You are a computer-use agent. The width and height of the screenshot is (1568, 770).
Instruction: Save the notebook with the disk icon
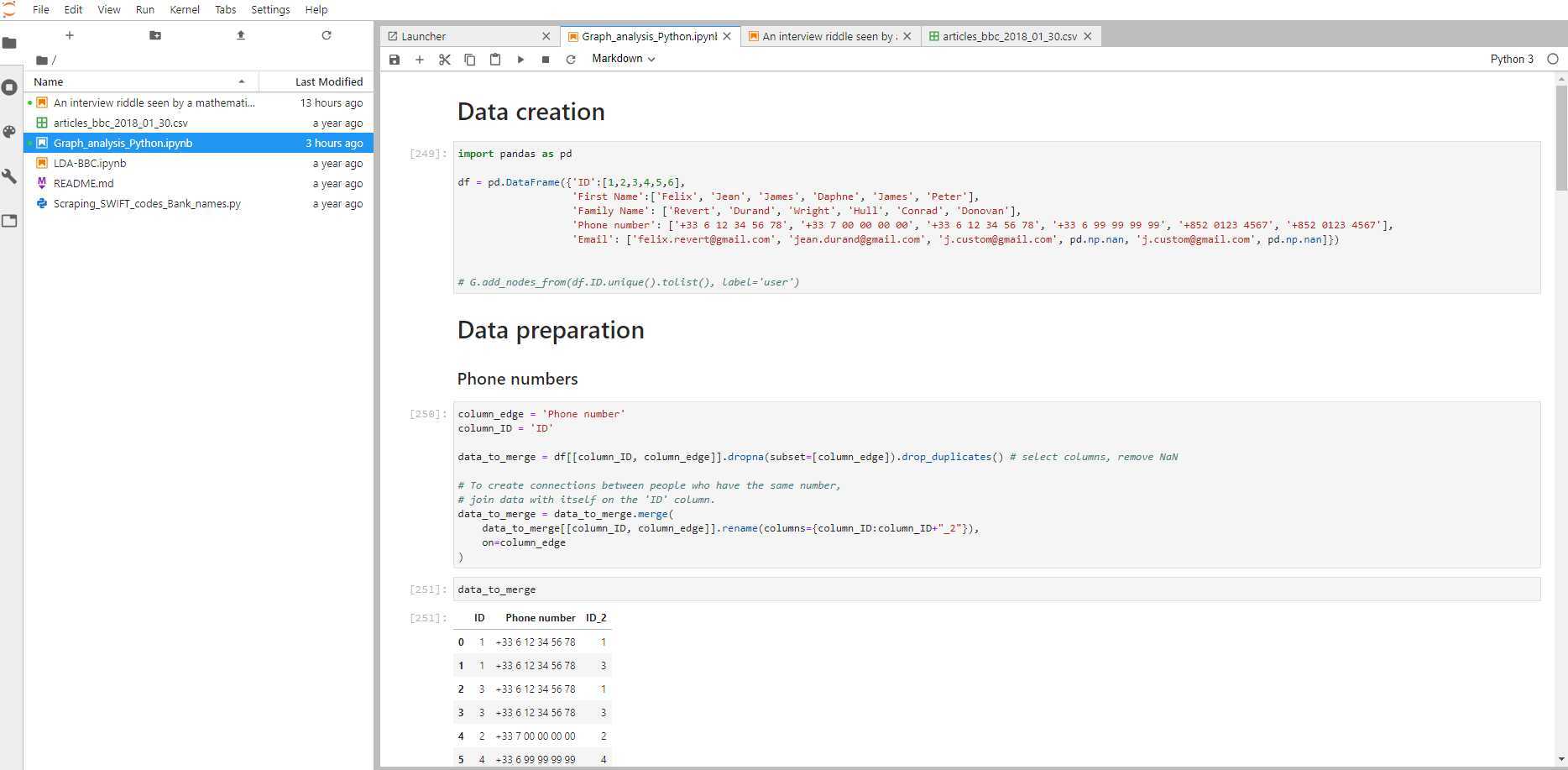point(395,60)
